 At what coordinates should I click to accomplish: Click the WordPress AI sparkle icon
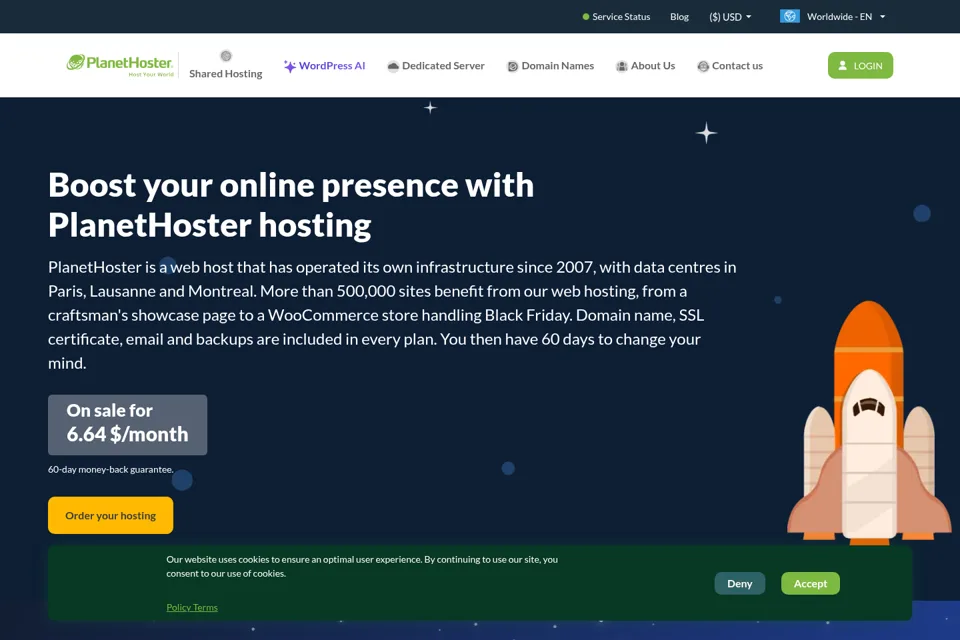(x=290, y=66)
